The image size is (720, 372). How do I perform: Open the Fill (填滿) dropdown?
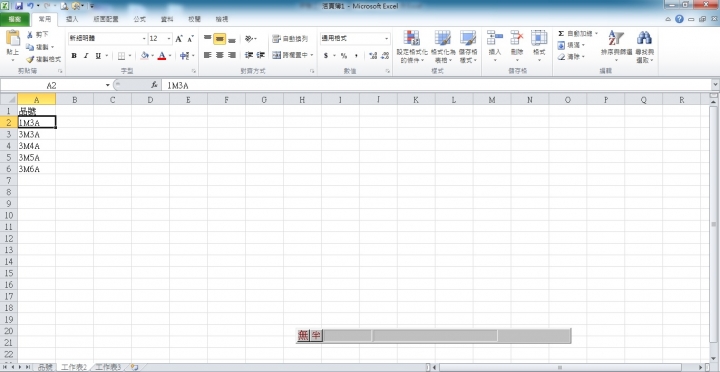point(572,45)
